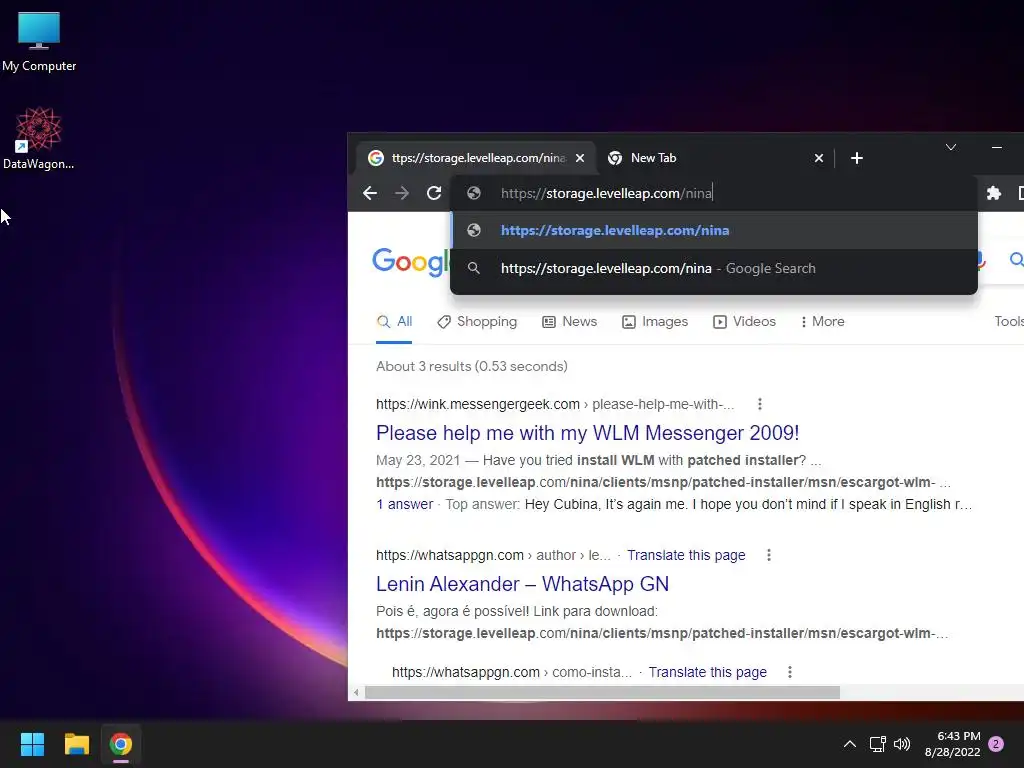Open the tab search chevron

coord(951,148)
